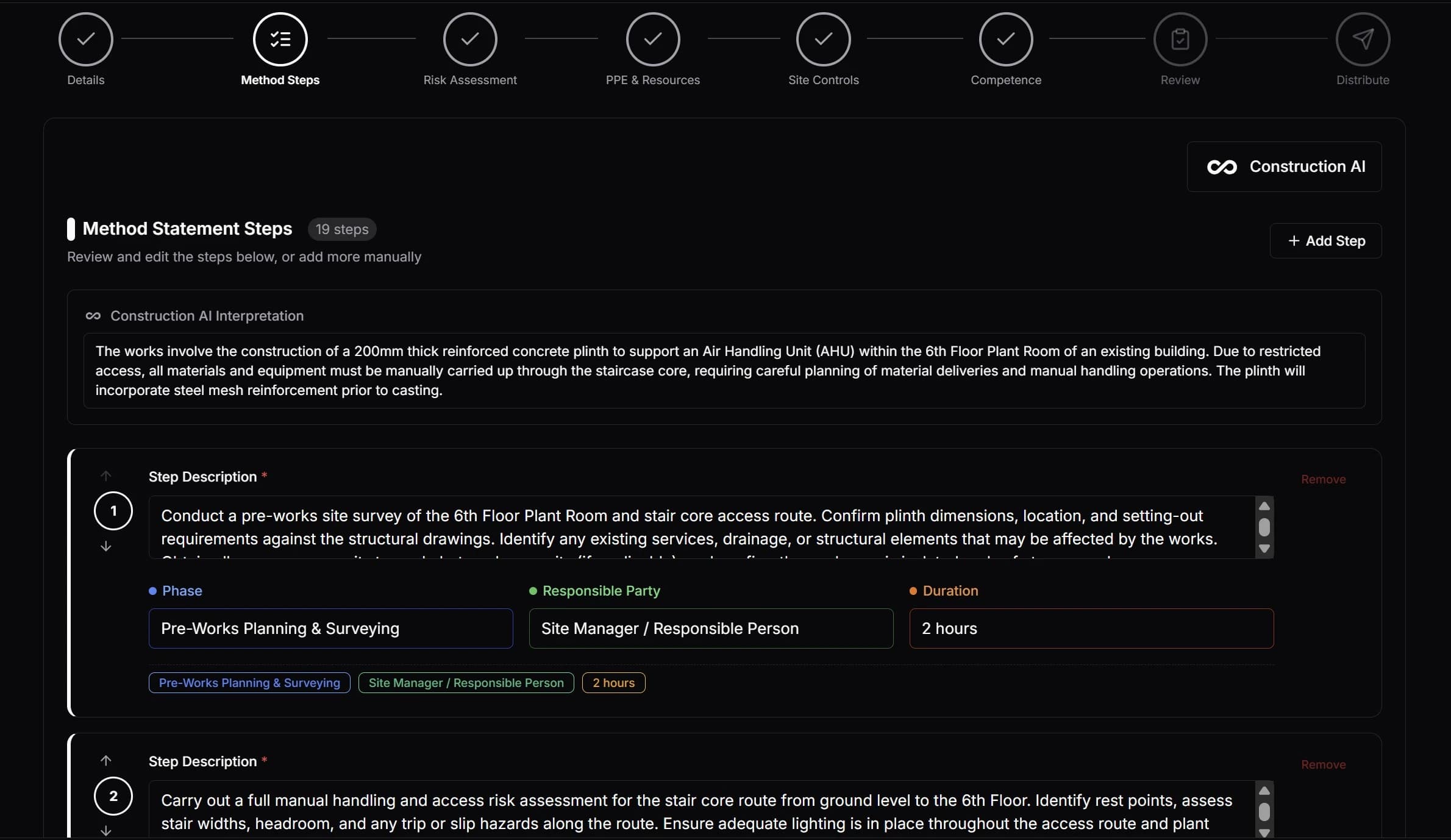This screenshot has width=1451, height=840.
Task: Click the Review clipboard icon
Action: [1180, 39]
